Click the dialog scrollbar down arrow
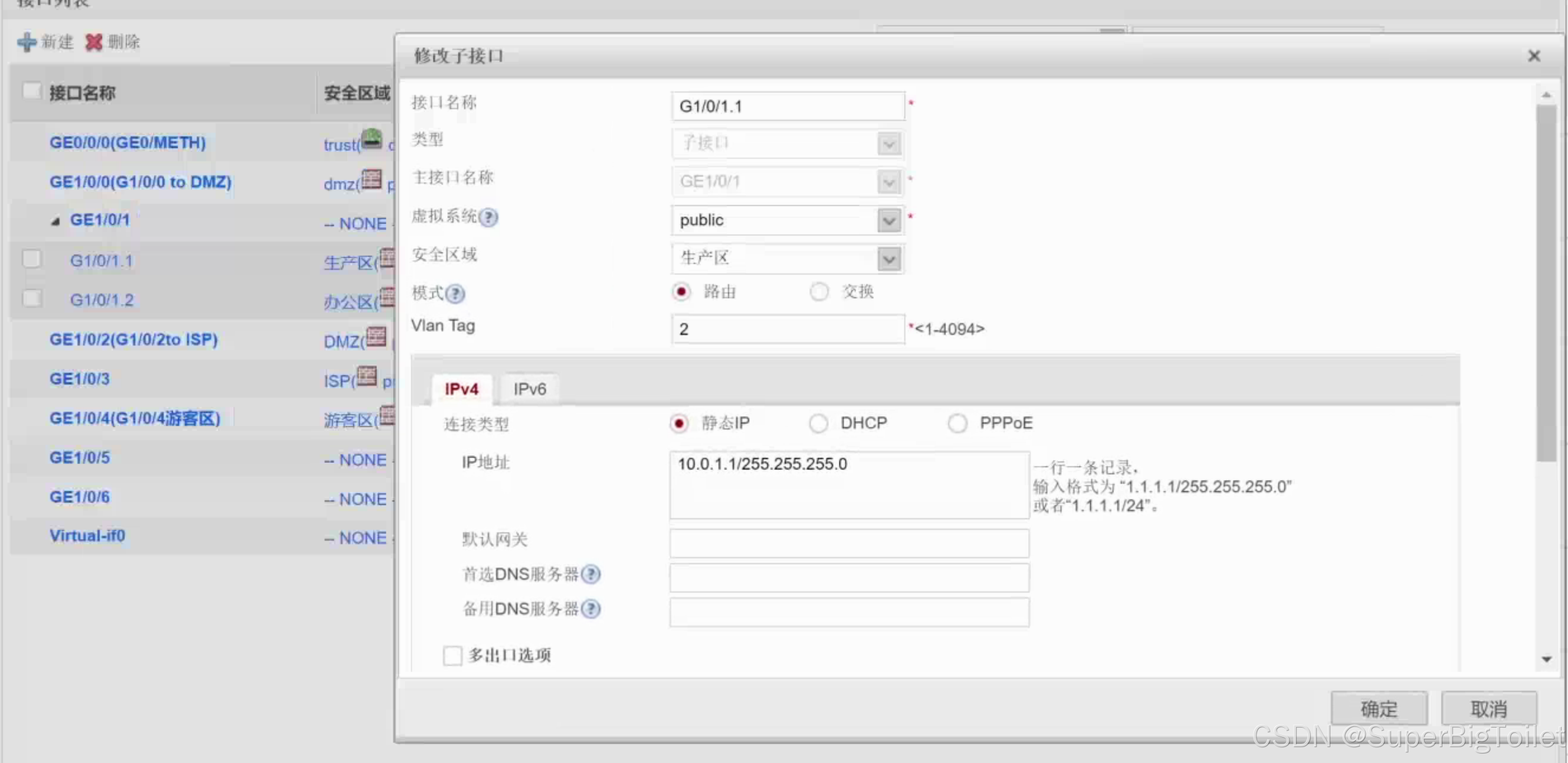Image resolution: width=1568 pixels, height=763 pixels. coord(1547,660)
